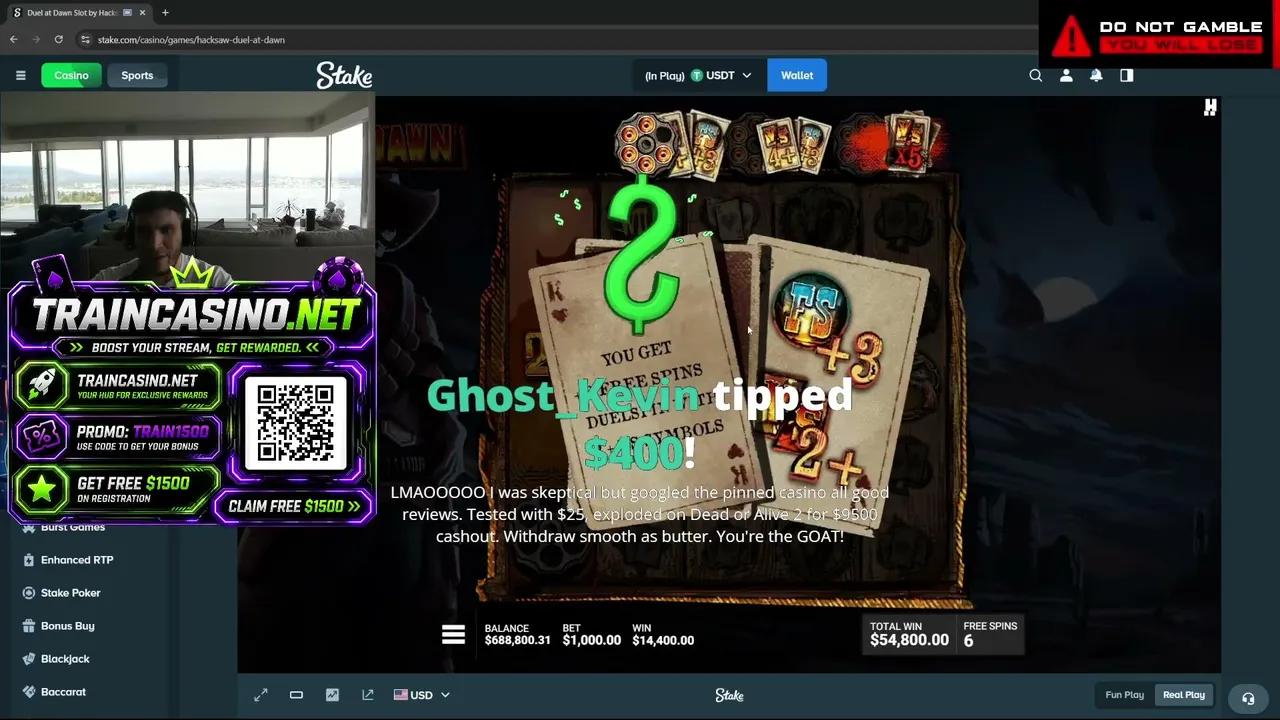
Task: Switch to the Sports tab
Action: pyautogui.click(x=137, y=75)
